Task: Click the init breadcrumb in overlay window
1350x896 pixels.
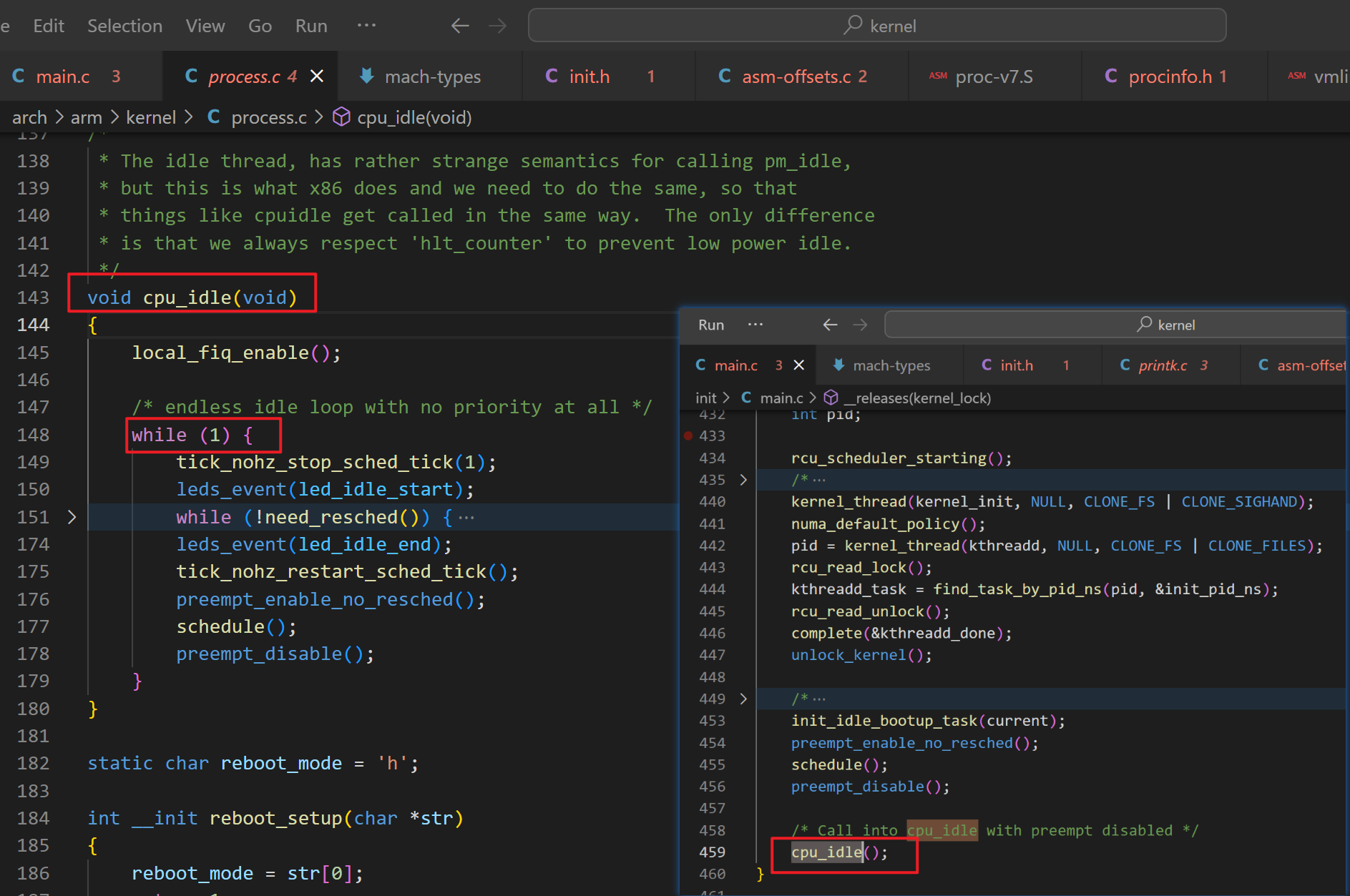Action: tap(705, 398)
